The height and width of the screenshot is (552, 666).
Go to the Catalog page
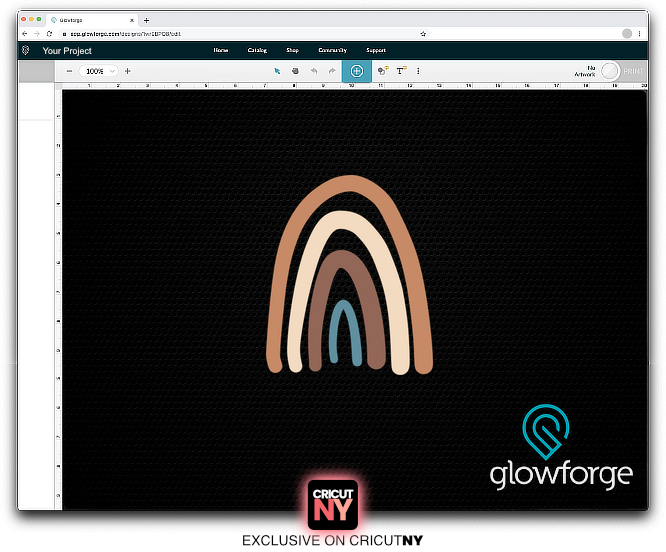257,50
